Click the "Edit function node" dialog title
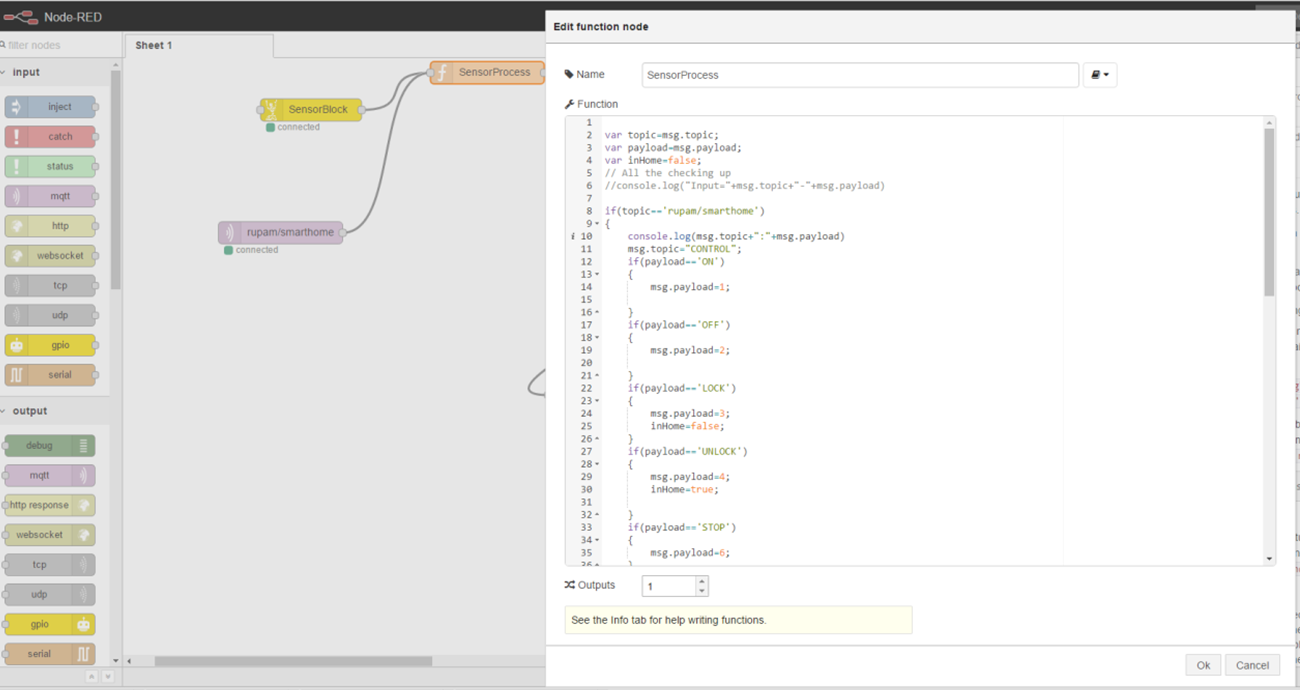Image resolution: width=1300 pixels, height=690 pixels. (601, 27)
